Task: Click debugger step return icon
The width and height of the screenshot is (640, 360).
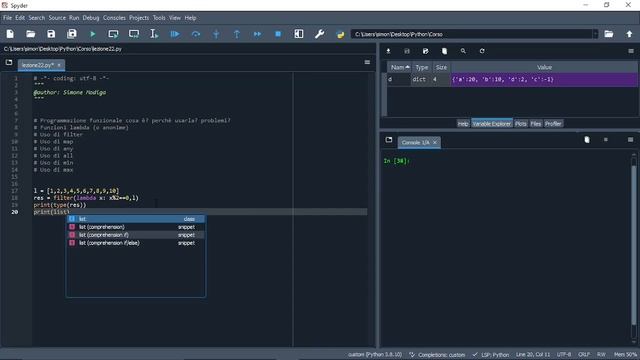Action: point(237,34)
